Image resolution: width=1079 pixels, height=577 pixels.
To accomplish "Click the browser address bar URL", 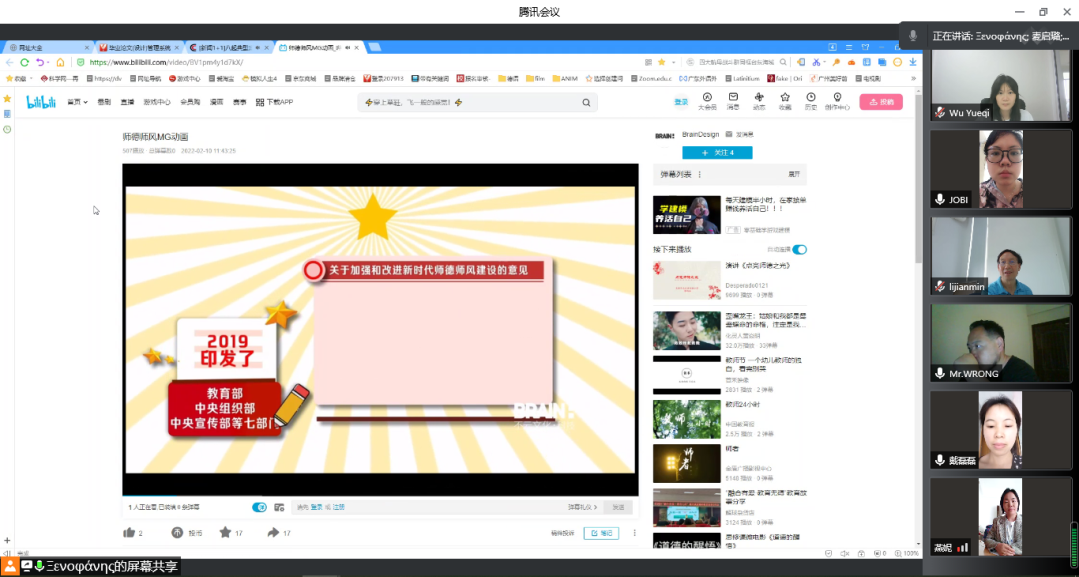I will pyautogui.click(x=167, y=62).
